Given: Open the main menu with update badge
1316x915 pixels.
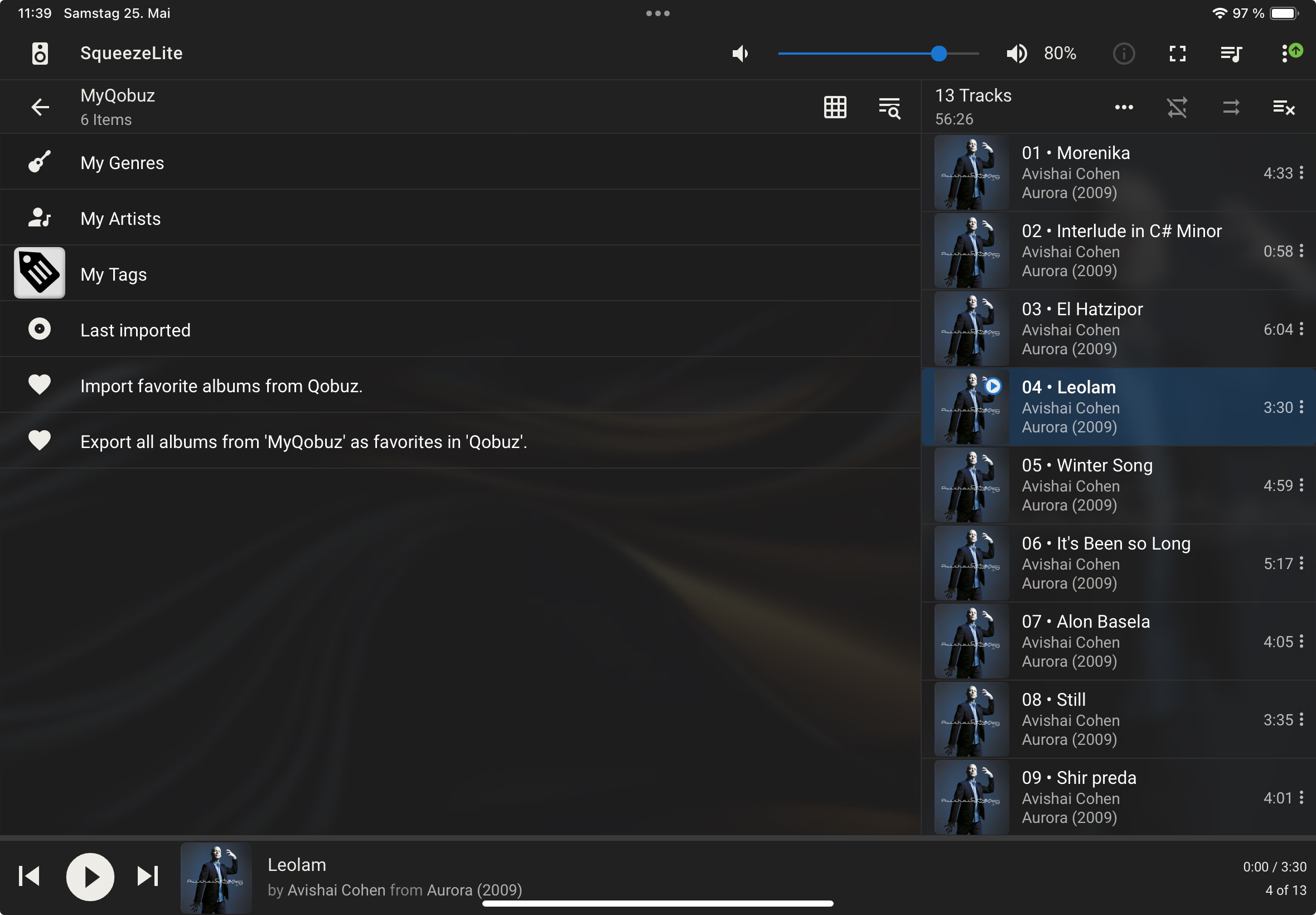Looking at the screenshot, I should tap(1287, 54).
